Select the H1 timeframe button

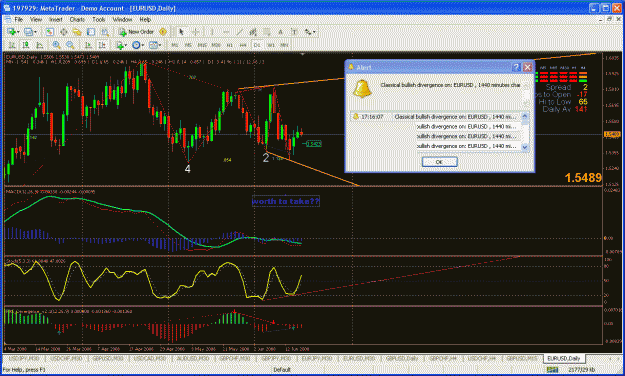[x=230, y=45]
